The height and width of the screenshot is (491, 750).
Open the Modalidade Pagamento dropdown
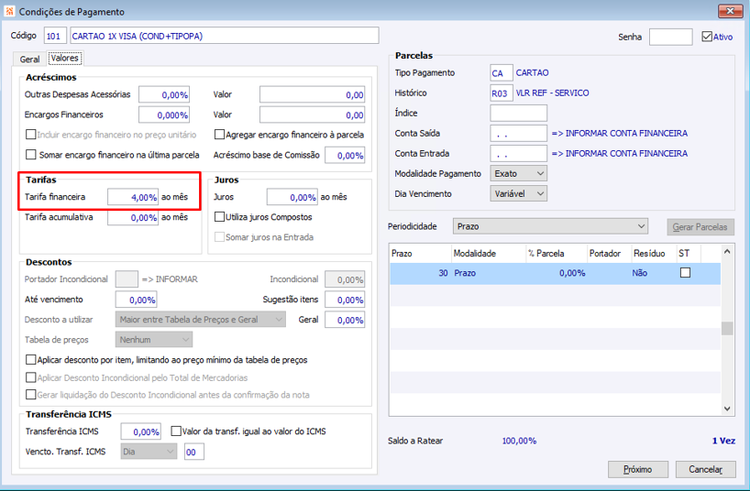coord(518,174)
